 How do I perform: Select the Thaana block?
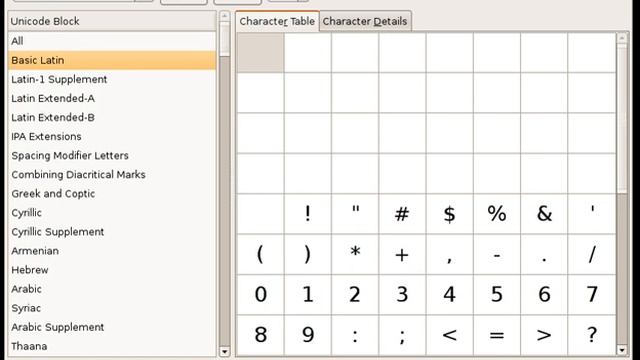point(112,346)
